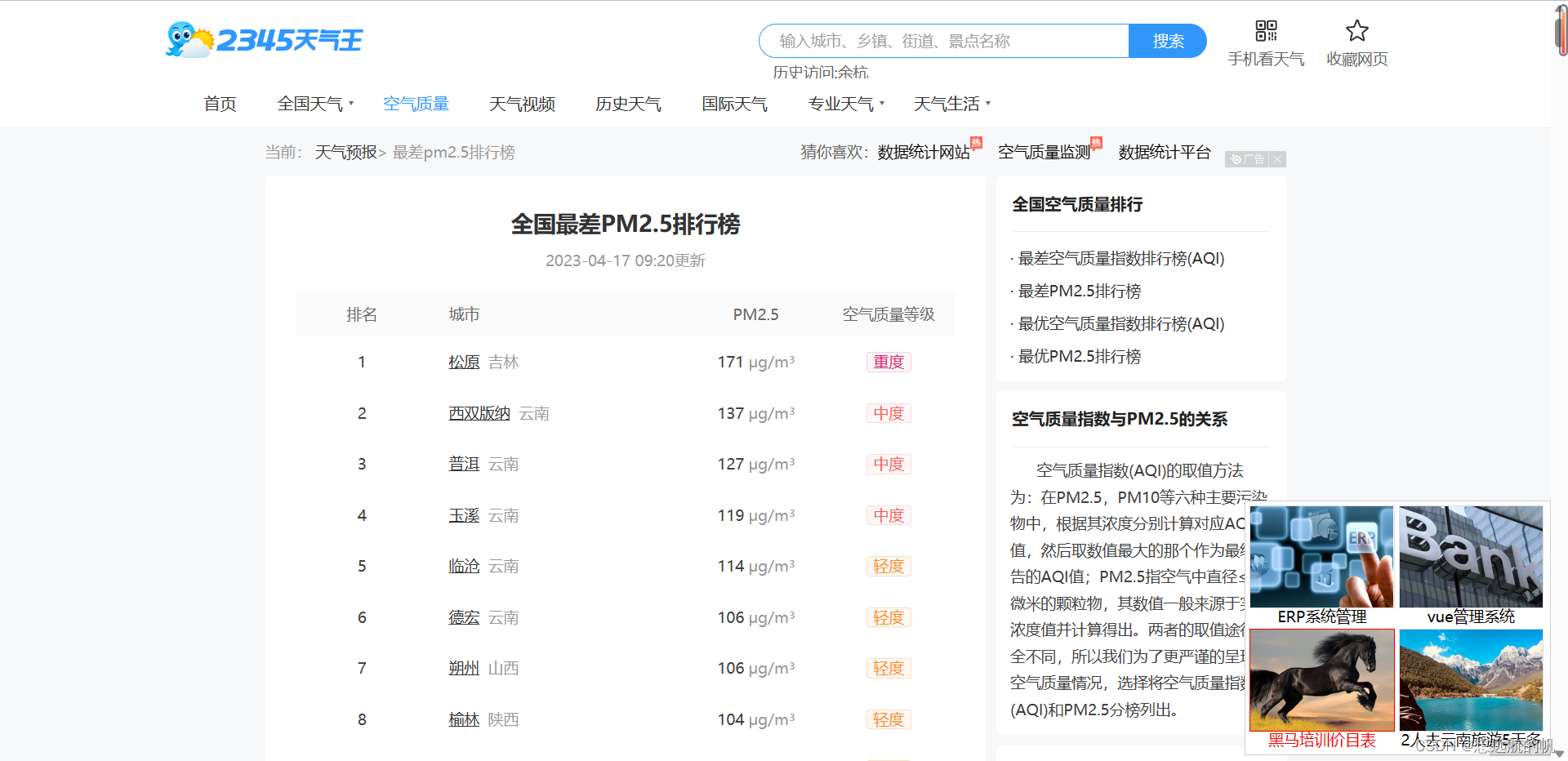1568x761 pixels.
Task: Click the 重度 badge for 松原
Action: pos(889,362)
